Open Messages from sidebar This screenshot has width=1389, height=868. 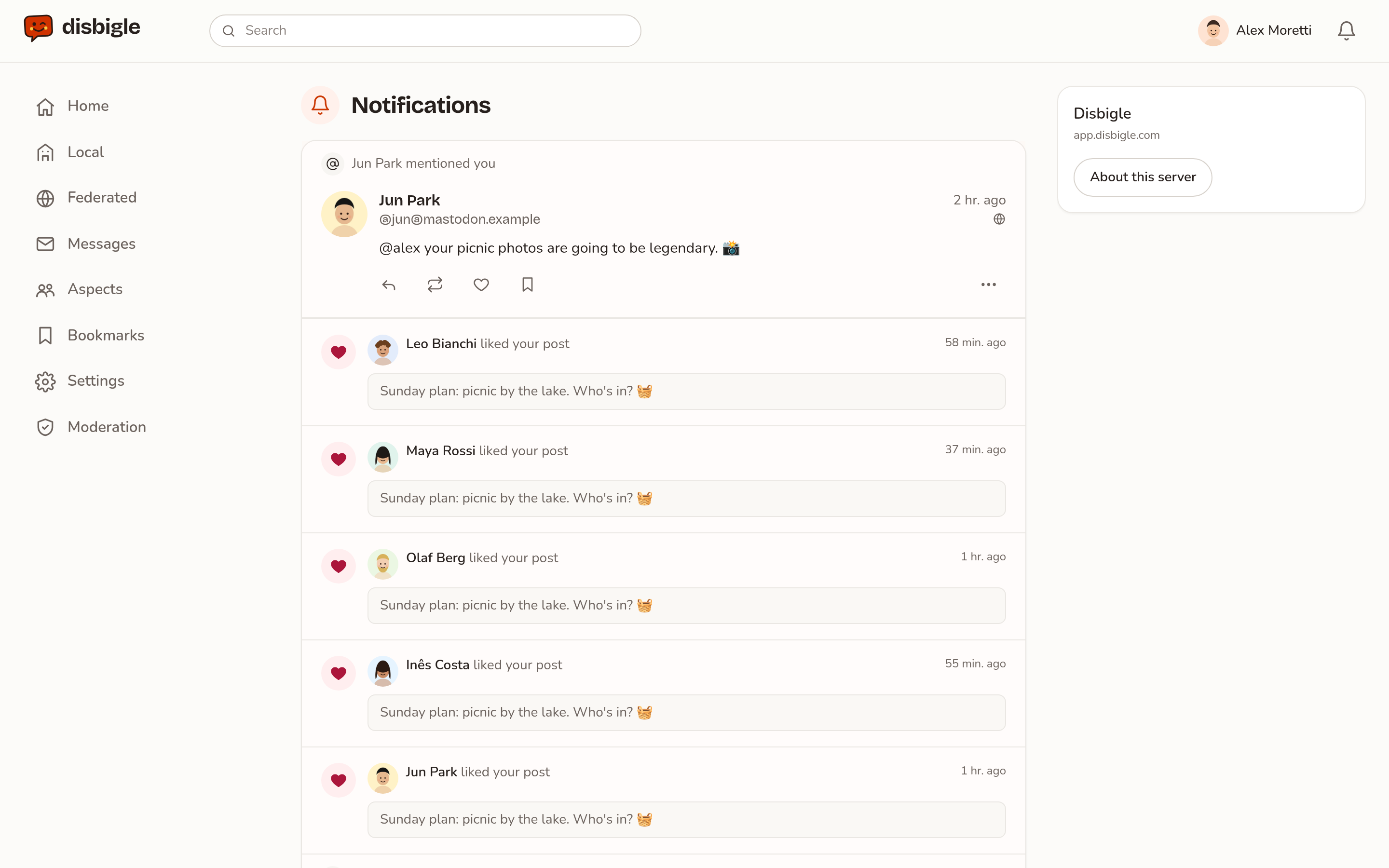point(85,244)
